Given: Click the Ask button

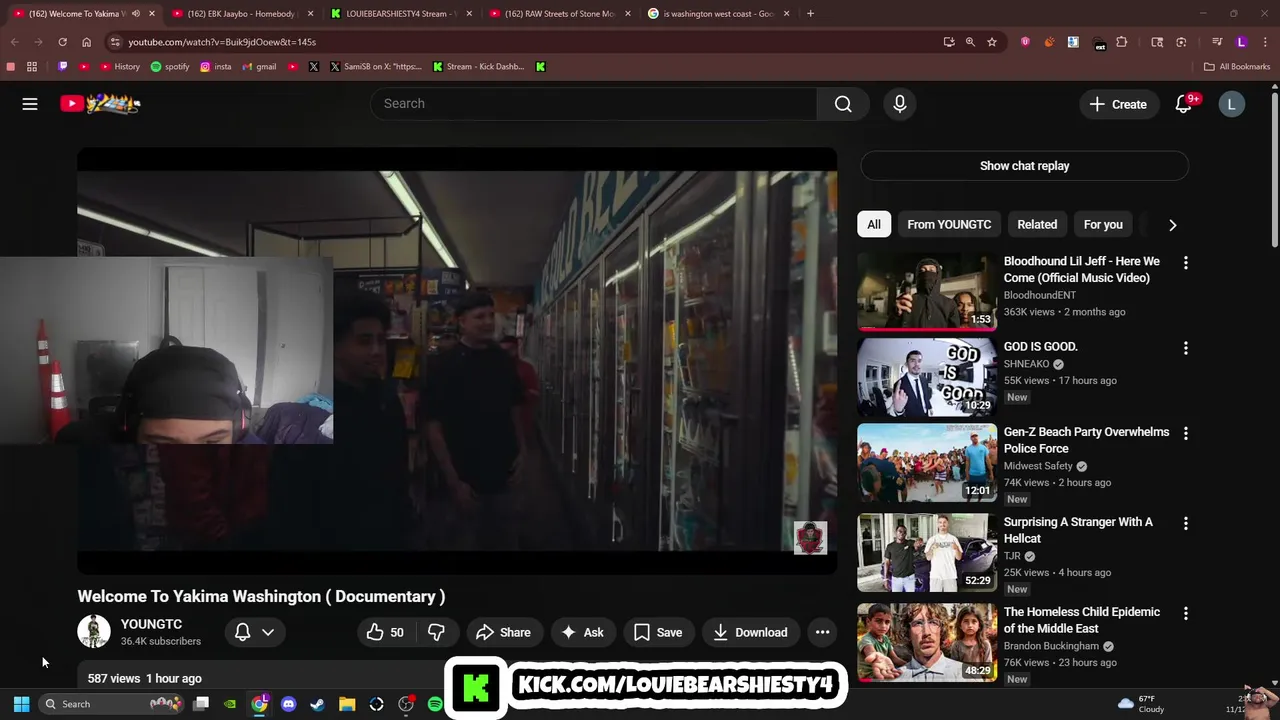Looking at the screenshot, I should [x=583, y=632].
